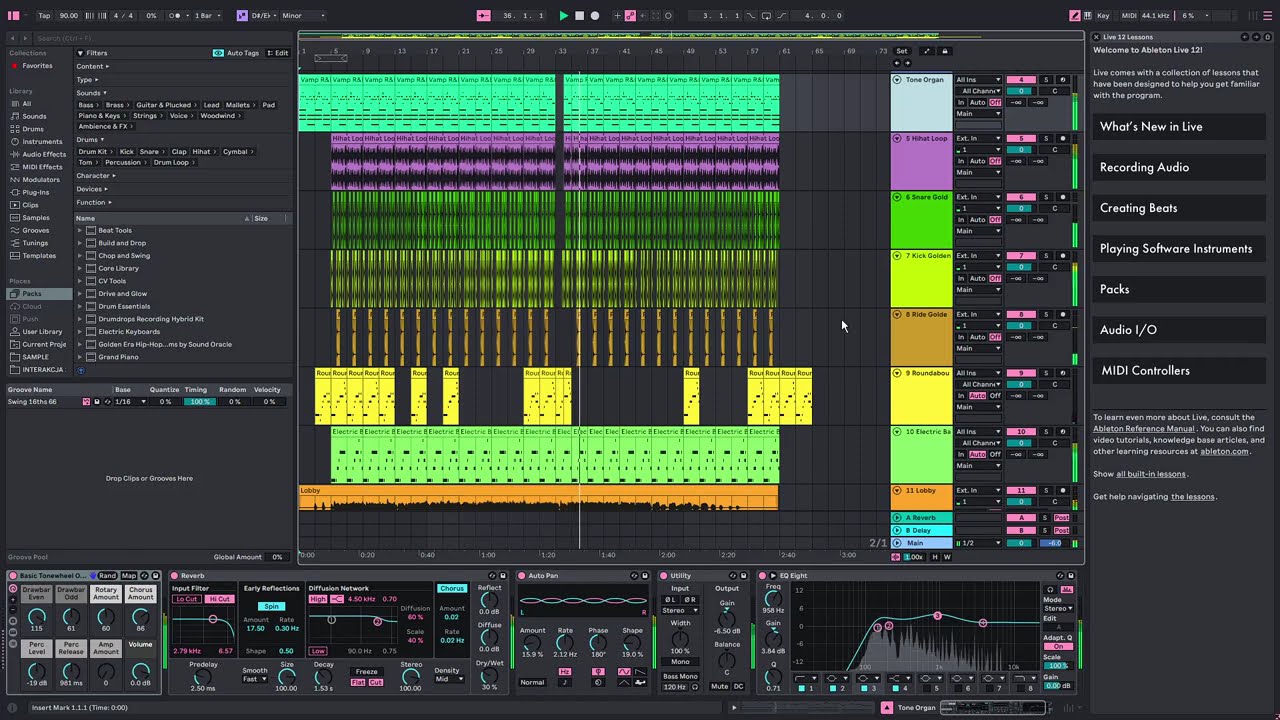Select the Piano & Keys filter tag

[x=103, y=116]
